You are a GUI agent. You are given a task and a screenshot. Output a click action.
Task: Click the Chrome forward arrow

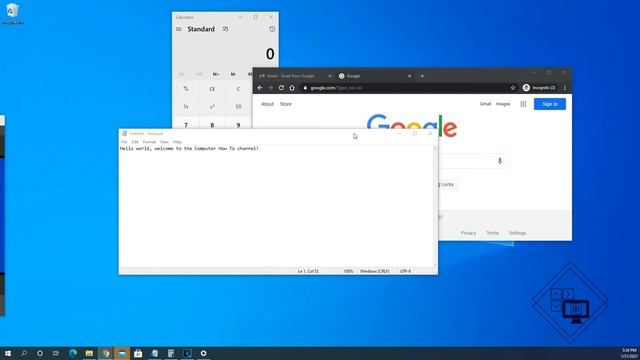point(271,88)
